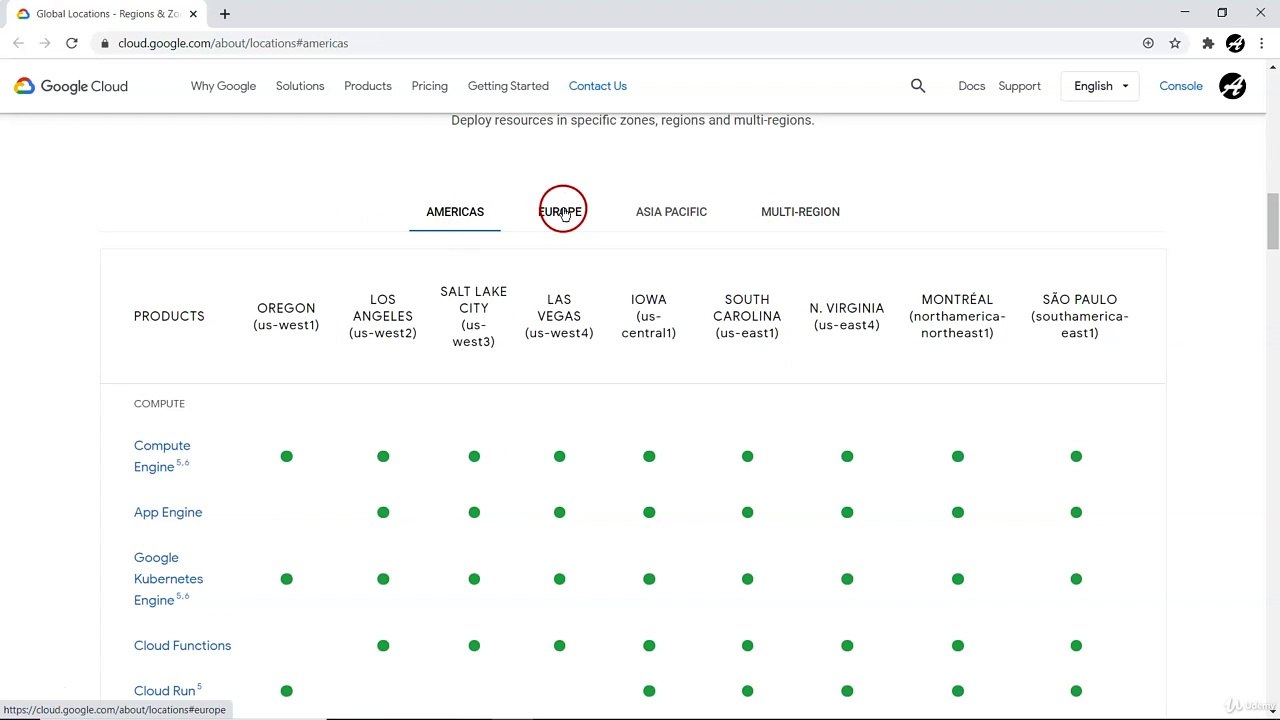Viewport: 1280px width, 720px height.
Task: Bookmark this page with the star icon
Action: point(1175,43)
